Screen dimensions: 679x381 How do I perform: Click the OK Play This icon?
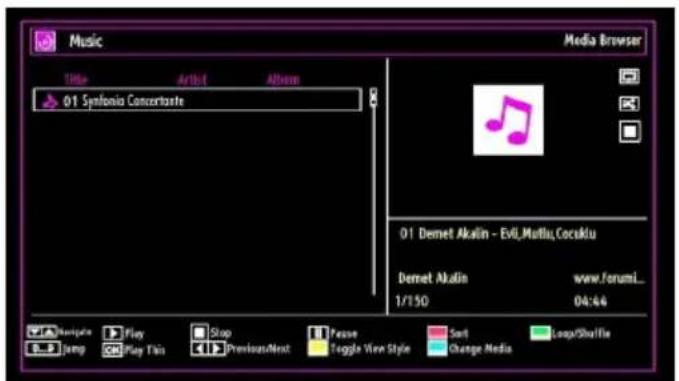(x=113, y=350)
